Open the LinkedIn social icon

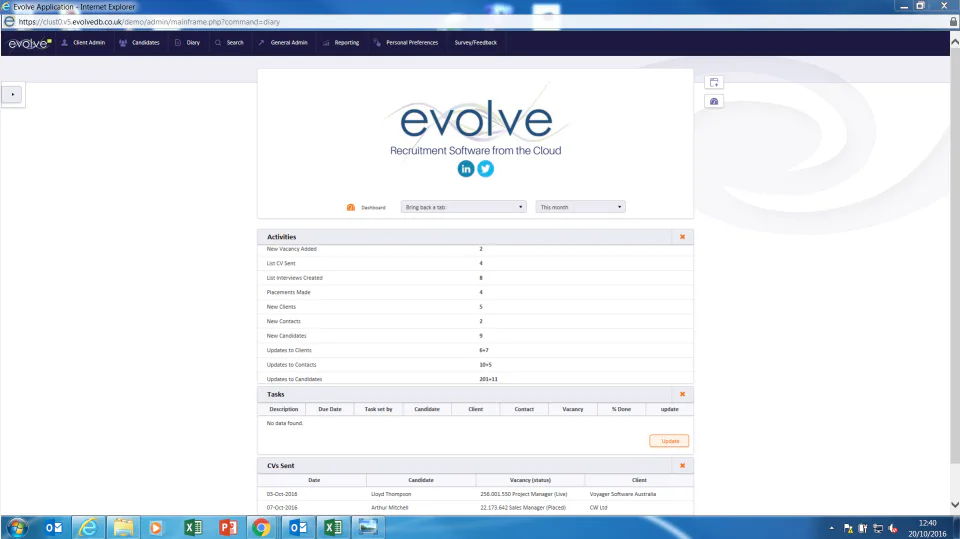466,168
